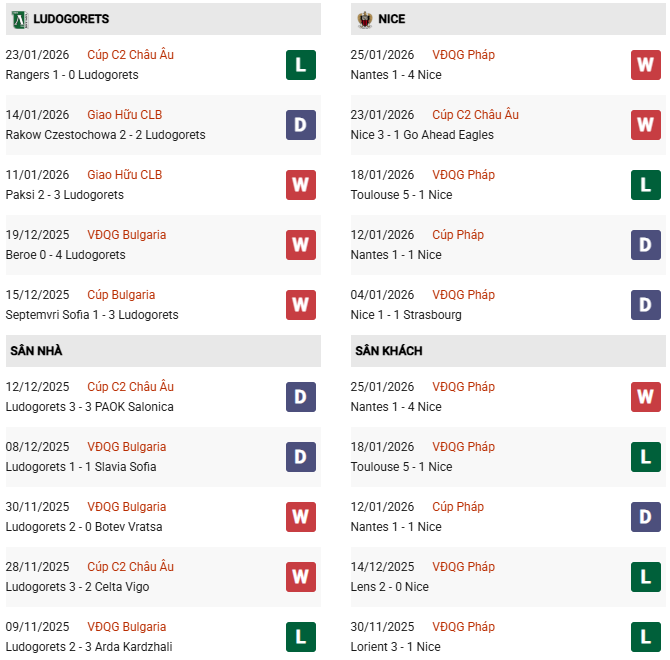Open Giao Hữu CLB link dated 14/01/2026

[x=124, y=115]
